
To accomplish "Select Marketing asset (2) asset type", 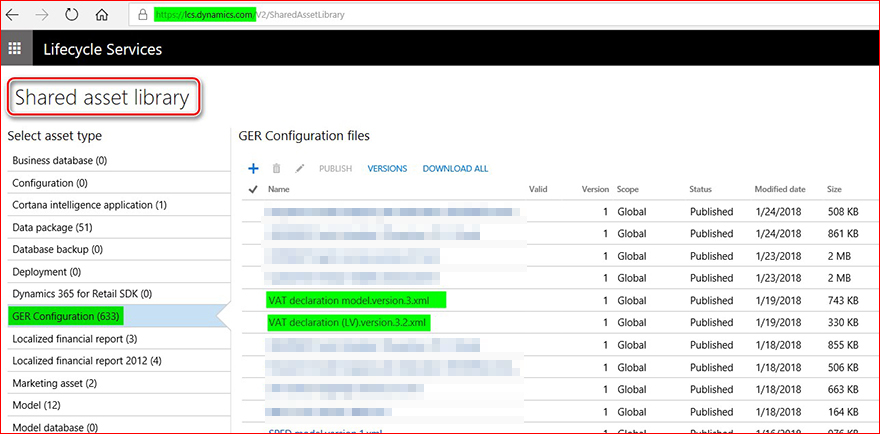I will click(x=118, y=383).
